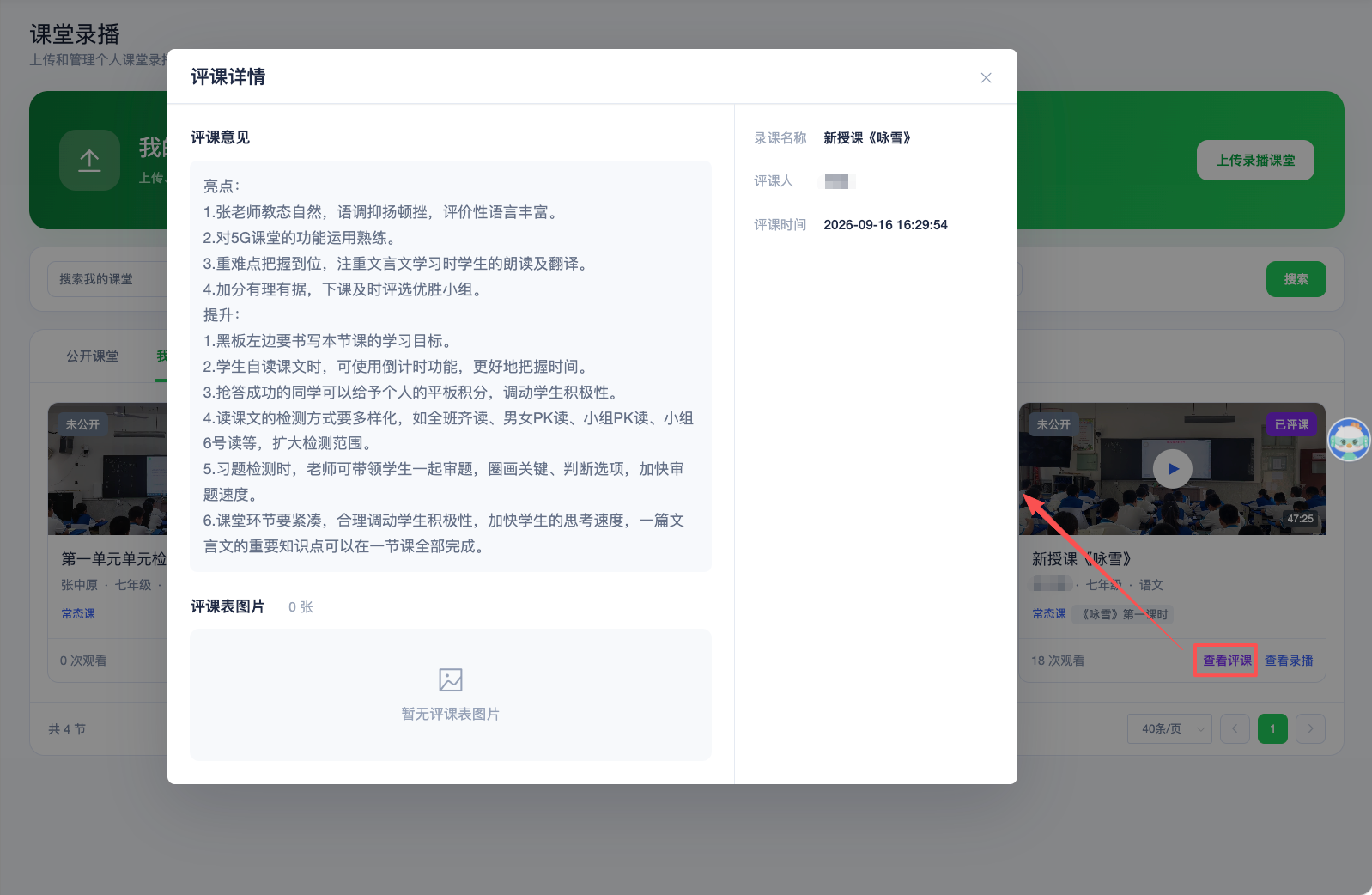Click the line 2.对5G课堂的功能运用熟练。
Image resolution: width=1372 pixels, height=895 pixels.
point(299,238)
